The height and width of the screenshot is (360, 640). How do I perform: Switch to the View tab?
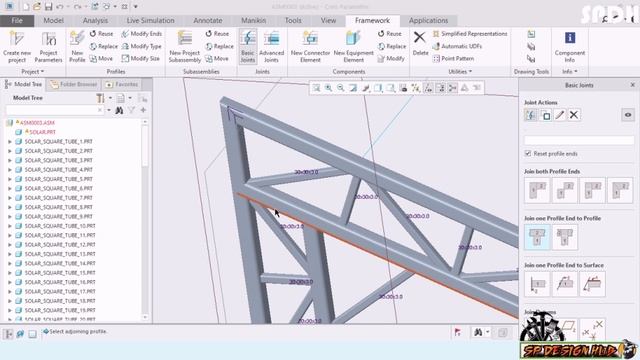tap(328, 20)
